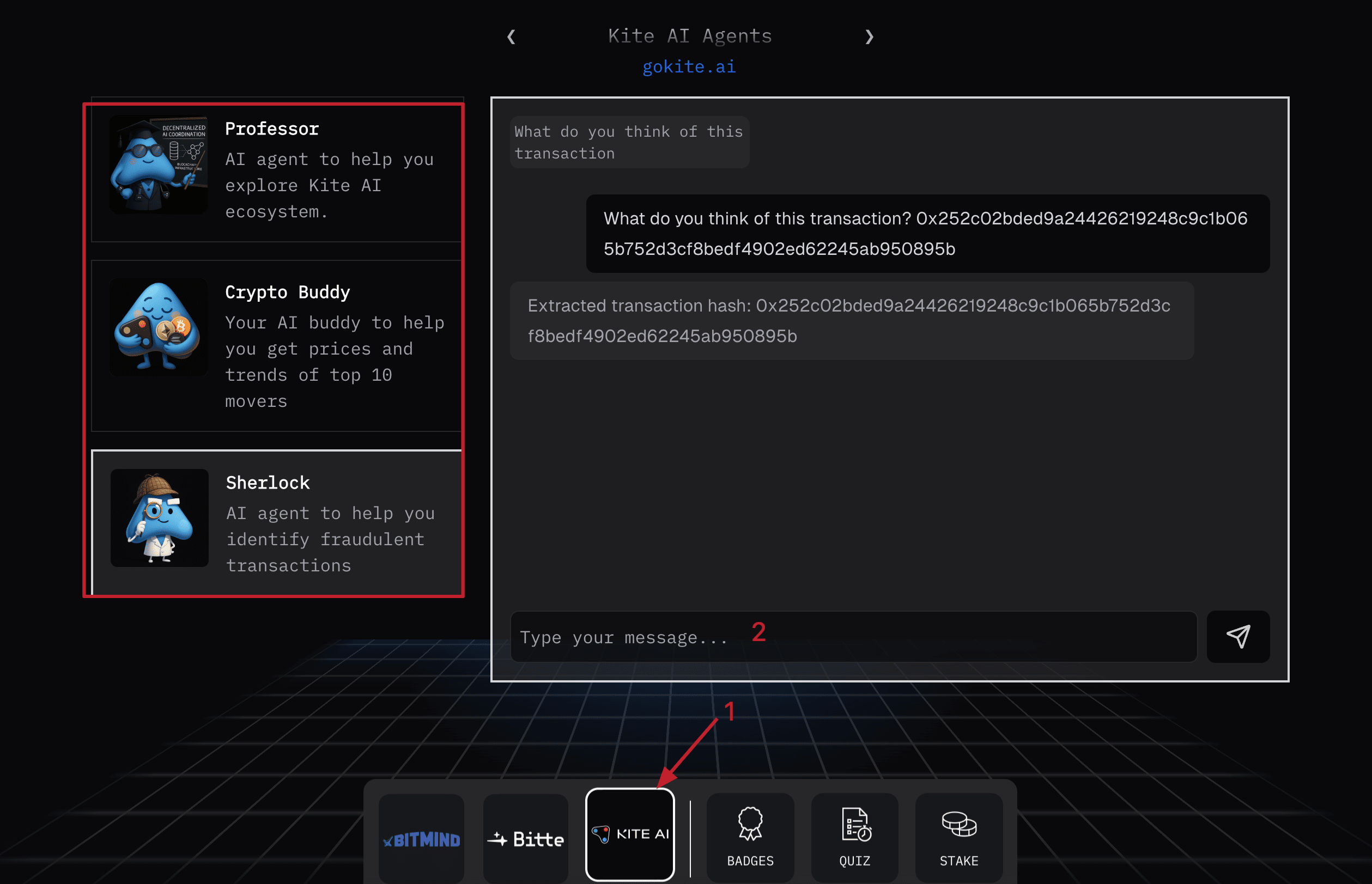1372x884 pixels.
Task: Click the extracted transaction hash message
Action: 851,320
